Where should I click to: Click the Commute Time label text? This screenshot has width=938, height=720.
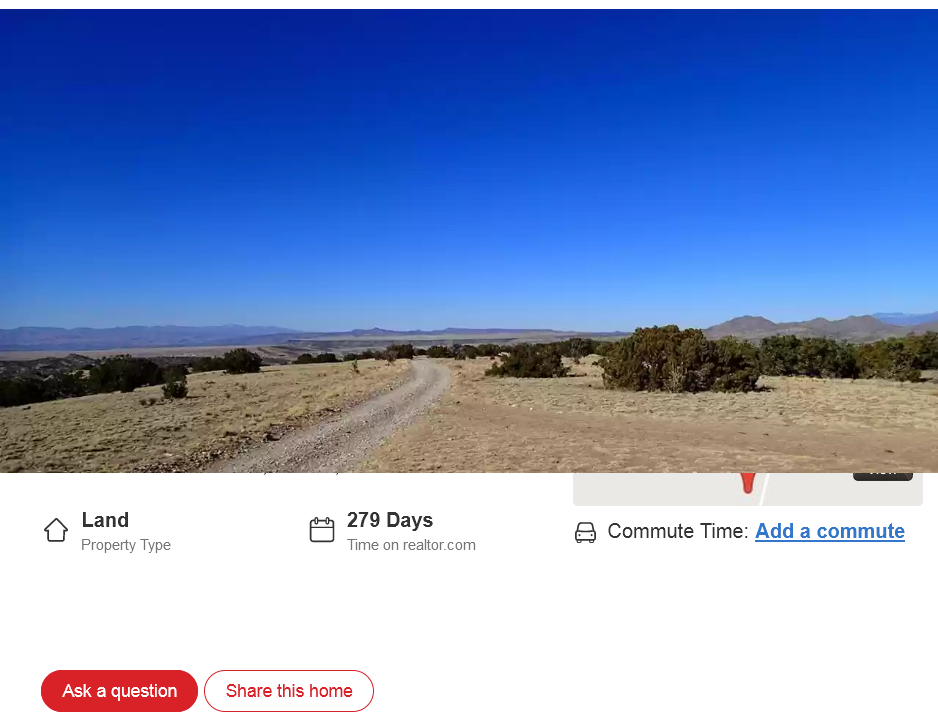pos(678,531)
